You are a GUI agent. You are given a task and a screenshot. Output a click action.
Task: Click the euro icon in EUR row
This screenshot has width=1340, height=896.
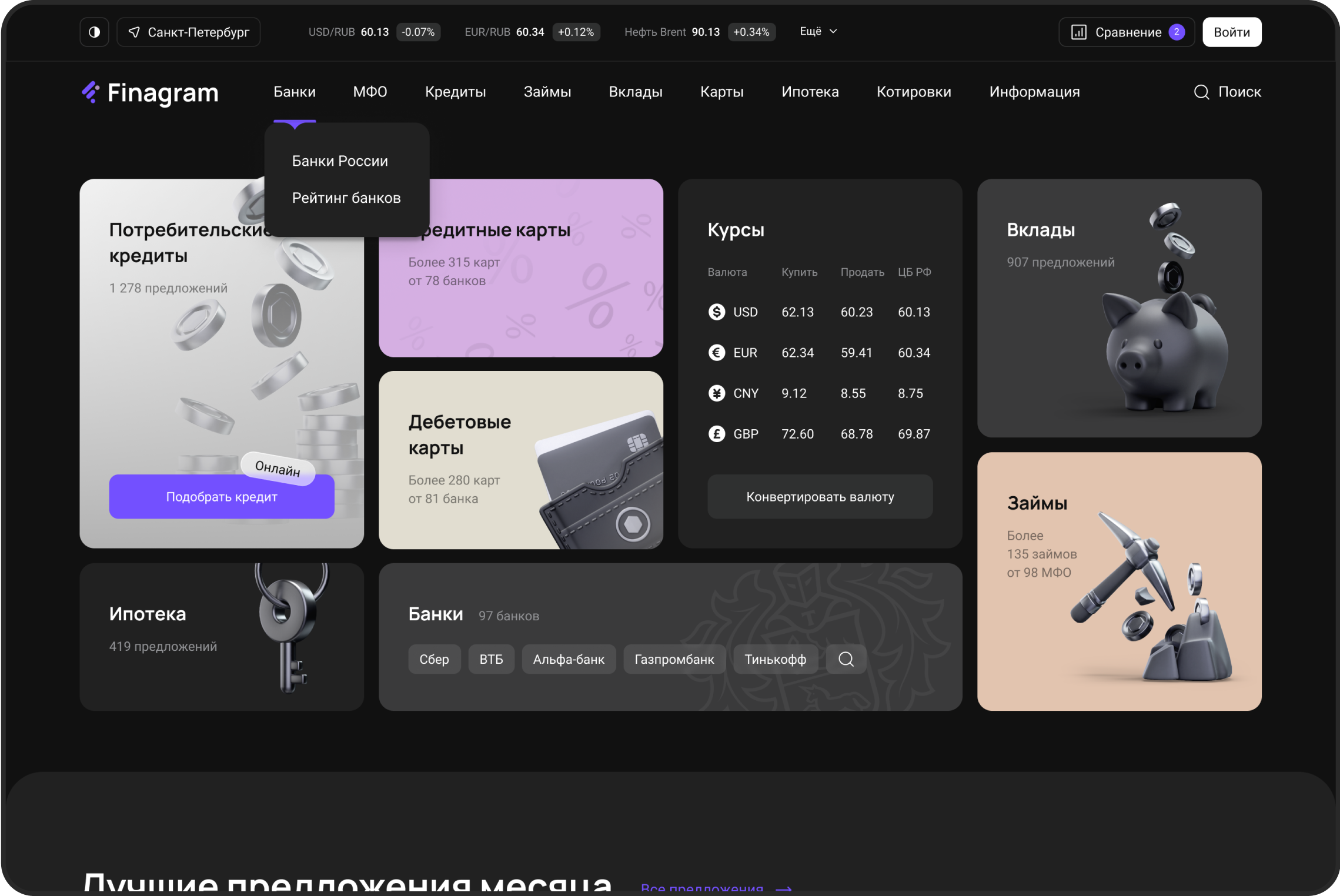(x=716, y=353)
